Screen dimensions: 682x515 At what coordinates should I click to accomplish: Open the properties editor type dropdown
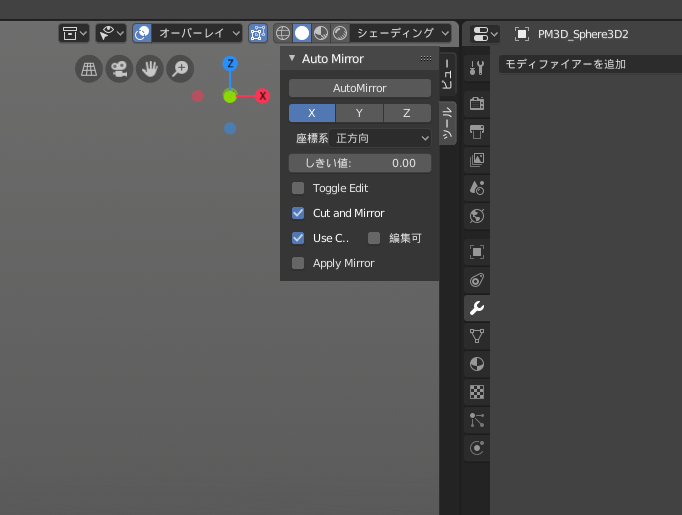[485, 34]
